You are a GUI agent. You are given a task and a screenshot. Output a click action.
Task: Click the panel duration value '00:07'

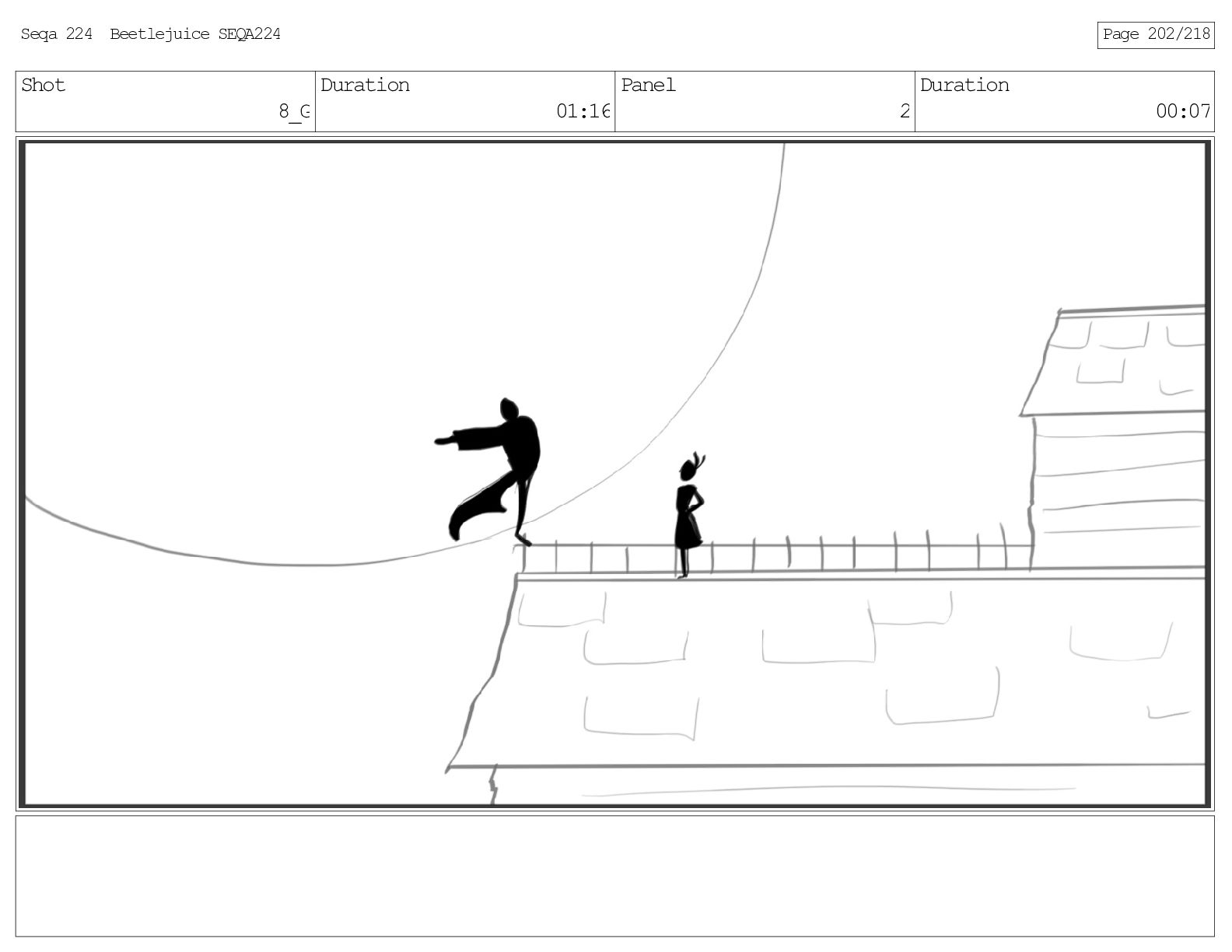point(1183,111)
